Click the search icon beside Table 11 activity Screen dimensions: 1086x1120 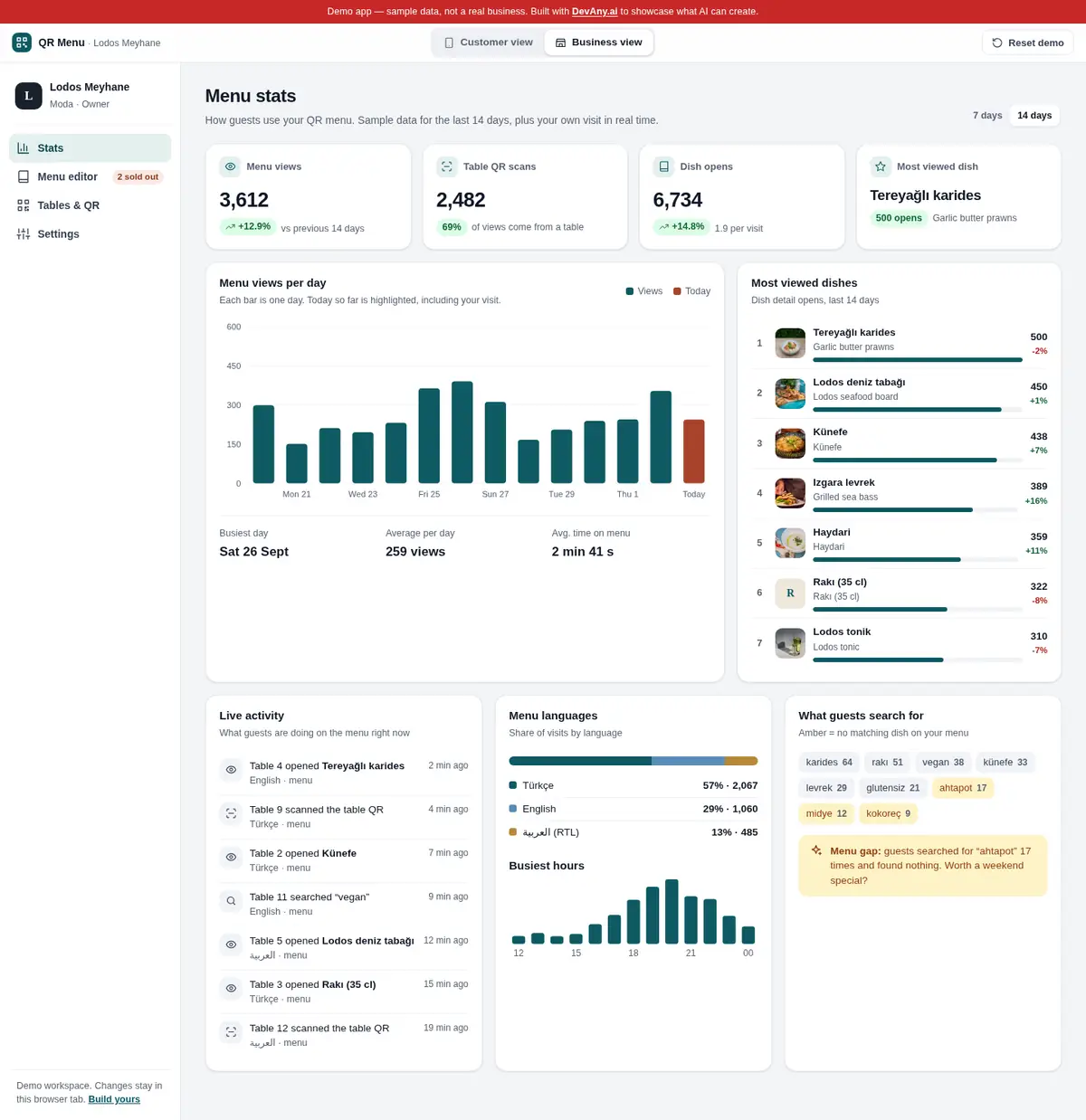pos(231,901)
